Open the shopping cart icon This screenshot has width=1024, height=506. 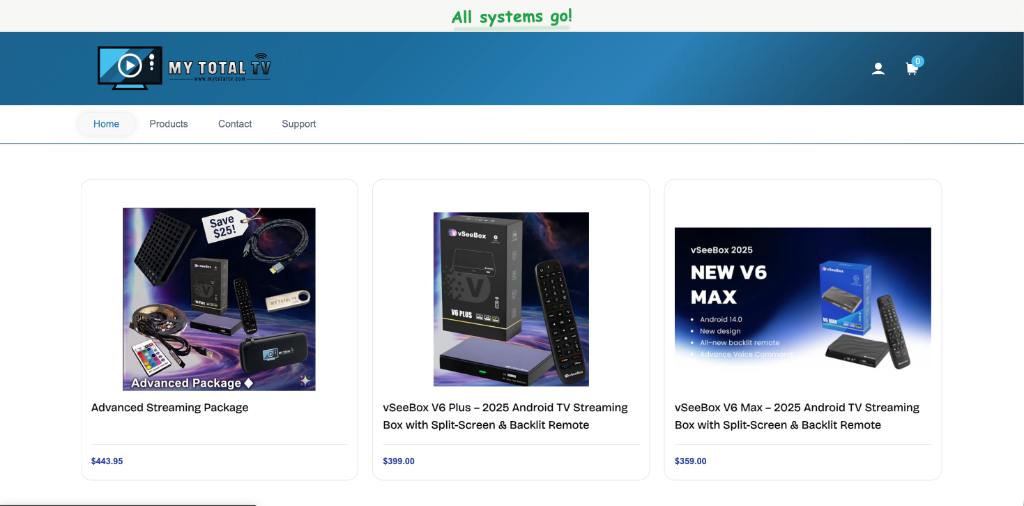coord(912,69)
